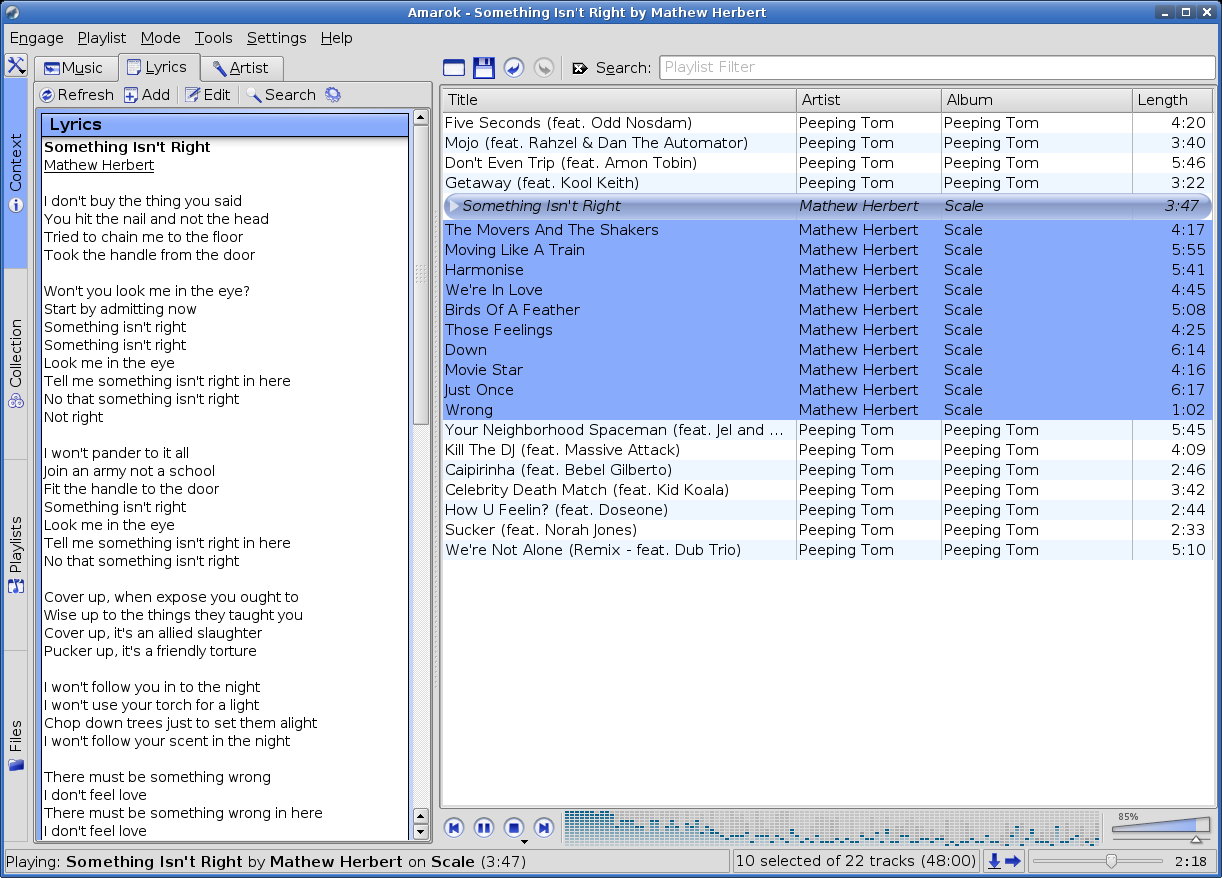Sort playlist by the Album column header
Screen dimensions: 1222x878
click(1037, 100)
